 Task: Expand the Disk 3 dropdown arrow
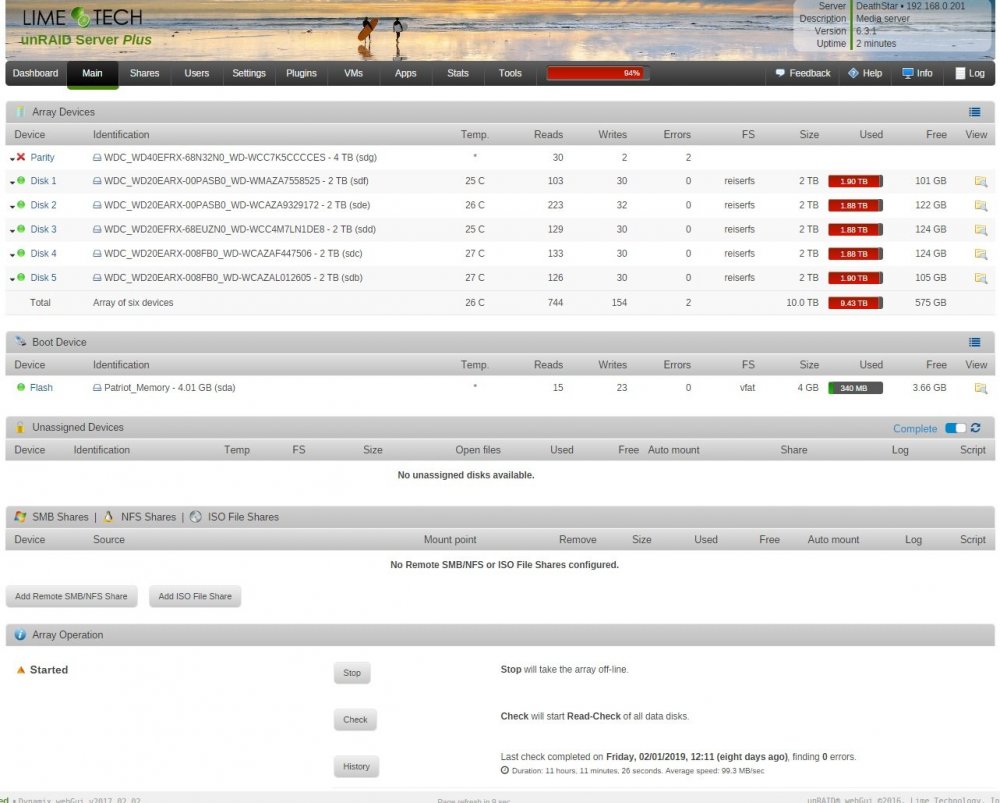12,231
